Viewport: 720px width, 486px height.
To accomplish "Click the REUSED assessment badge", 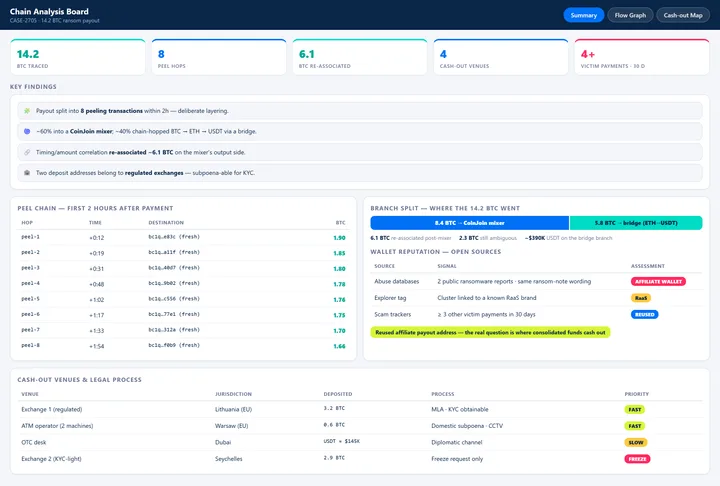I will point(644,315).
